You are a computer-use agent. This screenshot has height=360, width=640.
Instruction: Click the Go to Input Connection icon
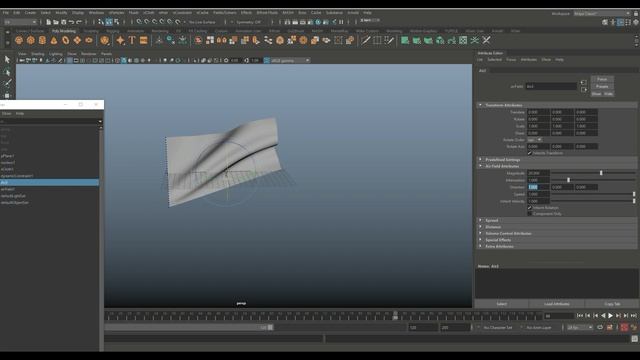584,82
